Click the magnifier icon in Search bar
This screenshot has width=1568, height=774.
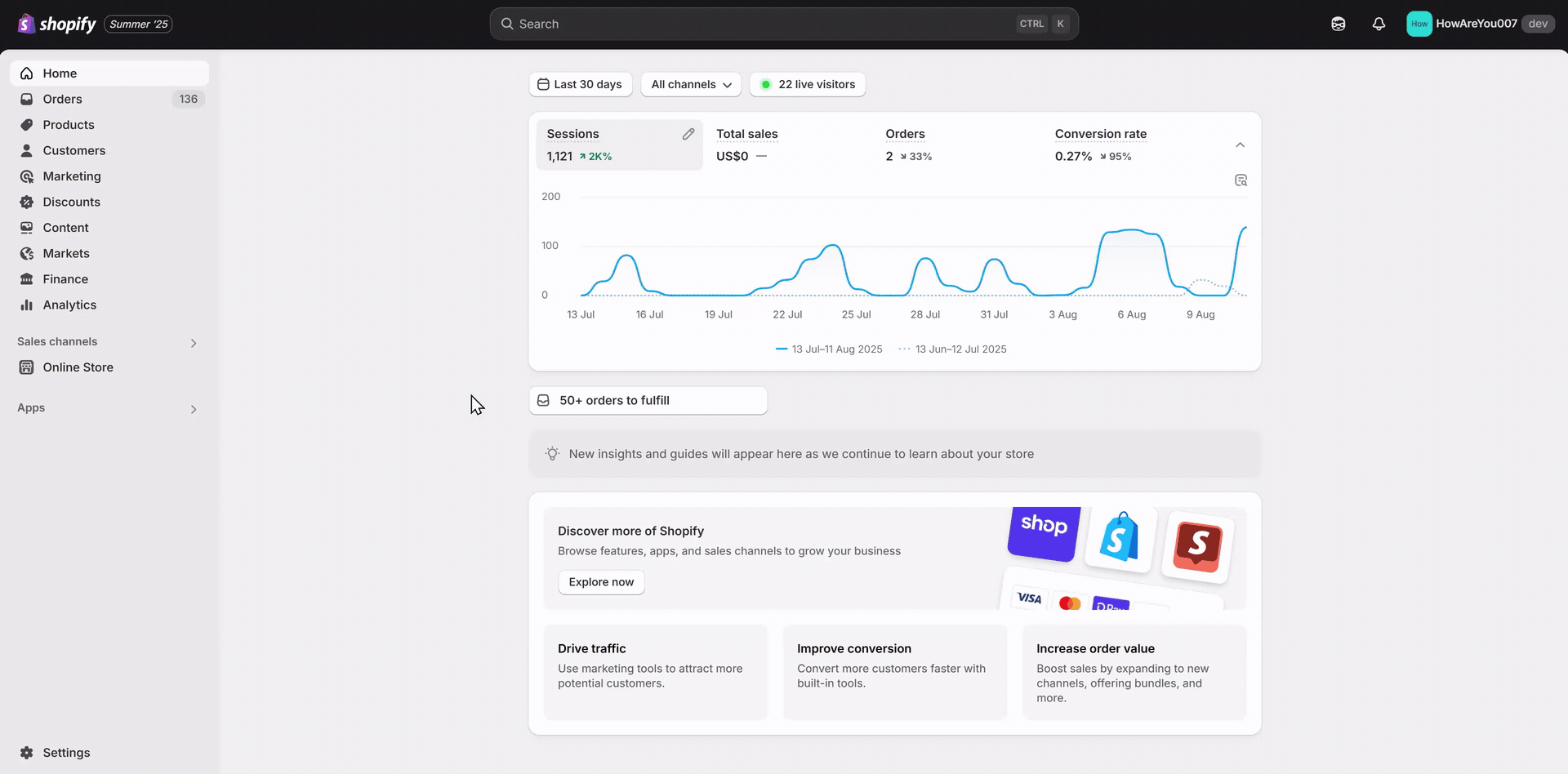click(507, 24)
